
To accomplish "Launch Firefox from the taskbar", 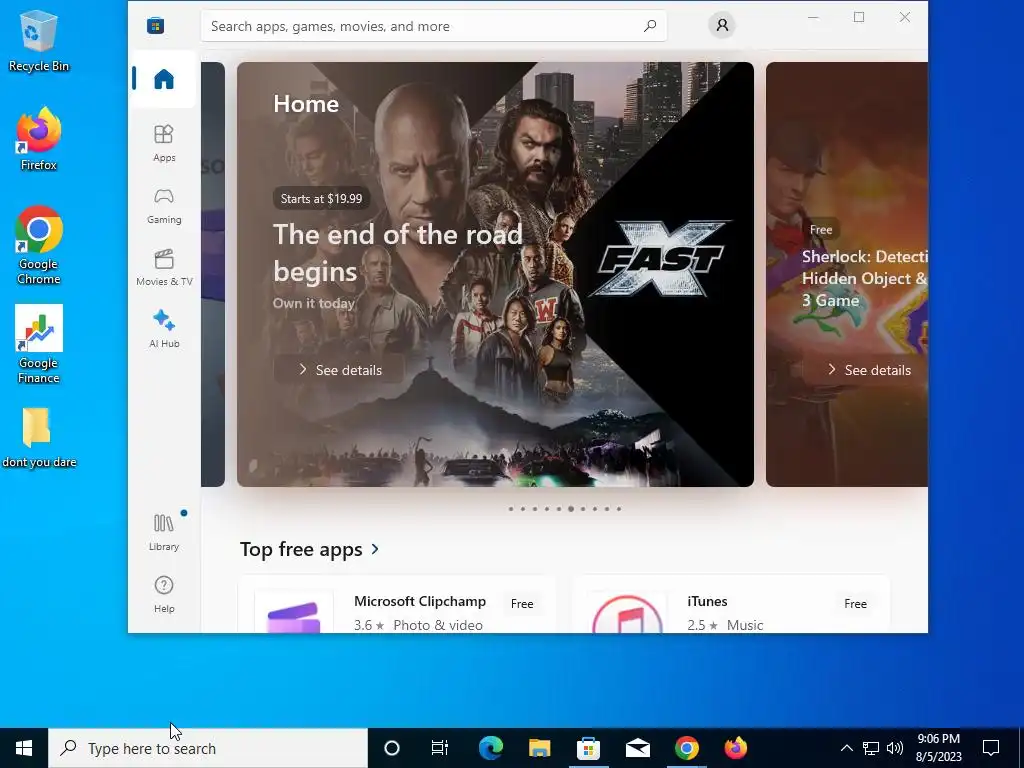I will pyautogui.click(x=735, y=748).
